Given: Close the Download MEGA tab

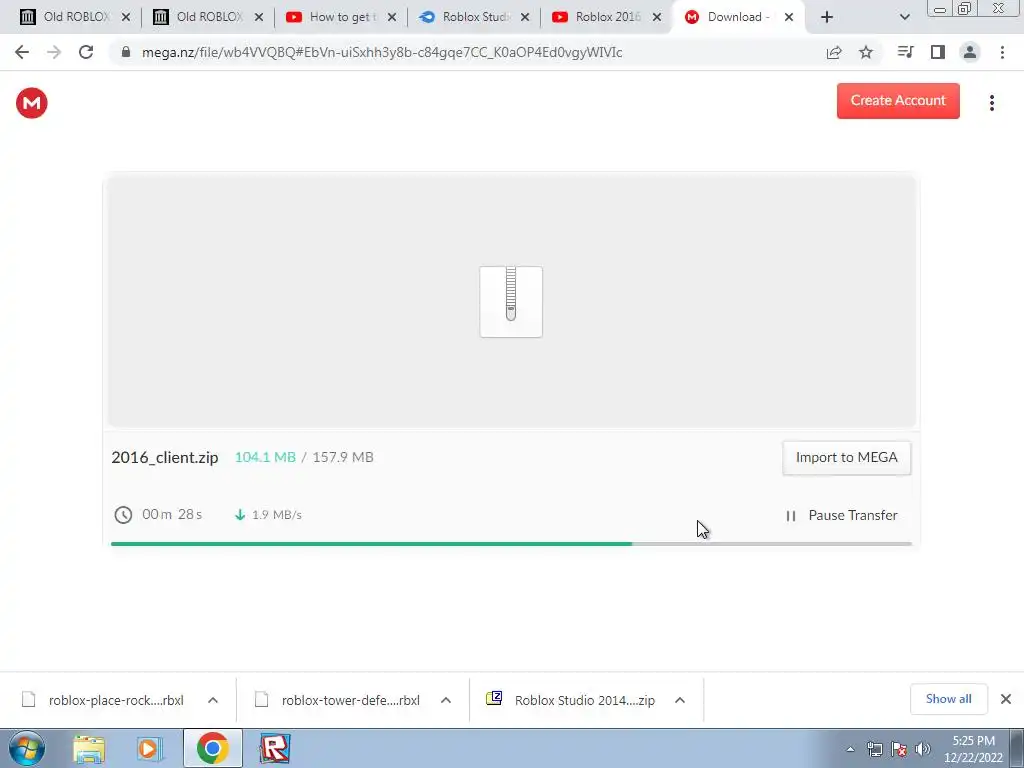Looking at the screenshot, I should click(x=789, y=18).
